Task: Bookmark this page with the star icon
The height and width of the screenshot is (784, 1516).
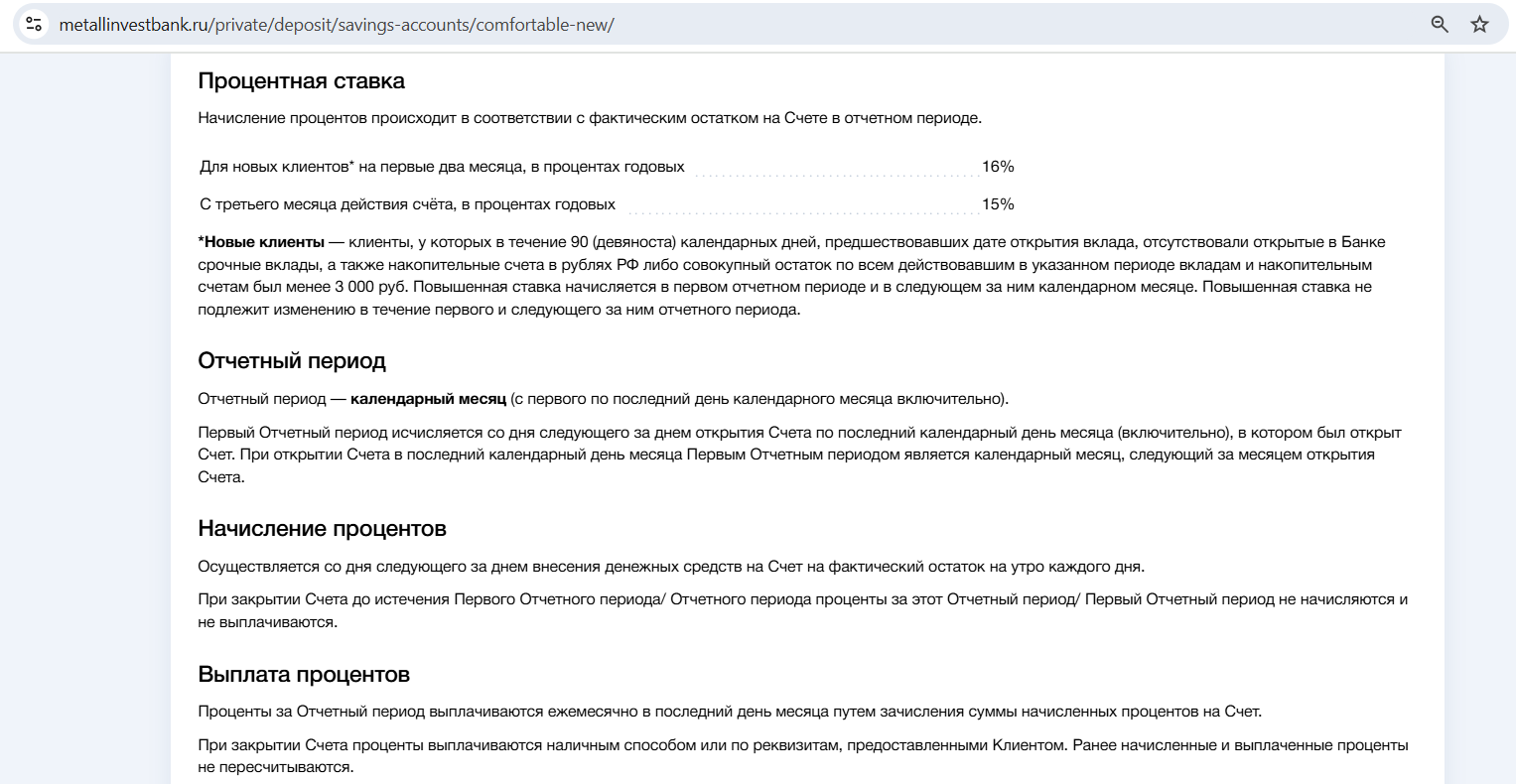Action: click(x=1480, y=25)
